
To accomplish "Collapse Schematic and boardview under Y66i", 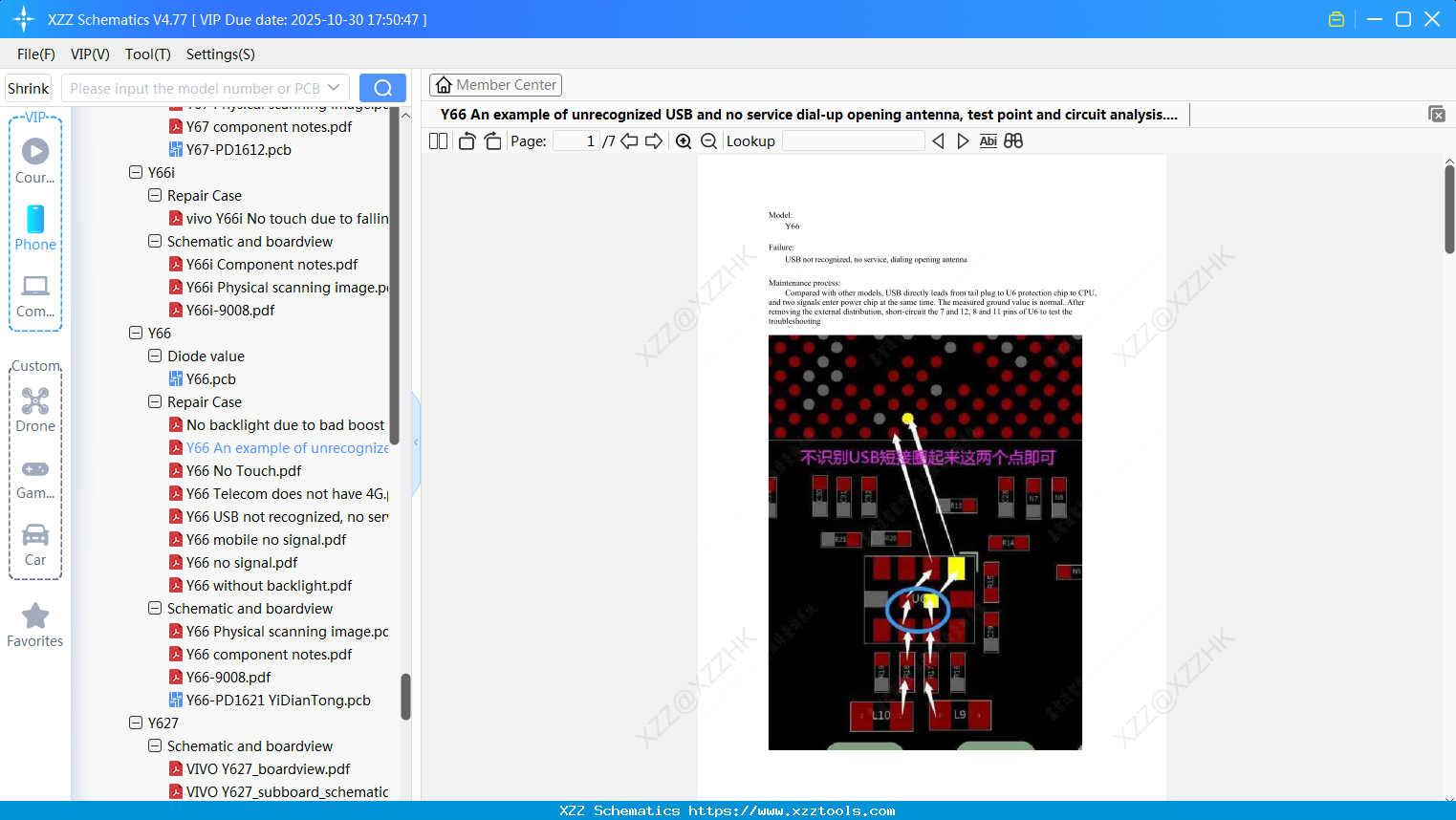I will point(155,242).
